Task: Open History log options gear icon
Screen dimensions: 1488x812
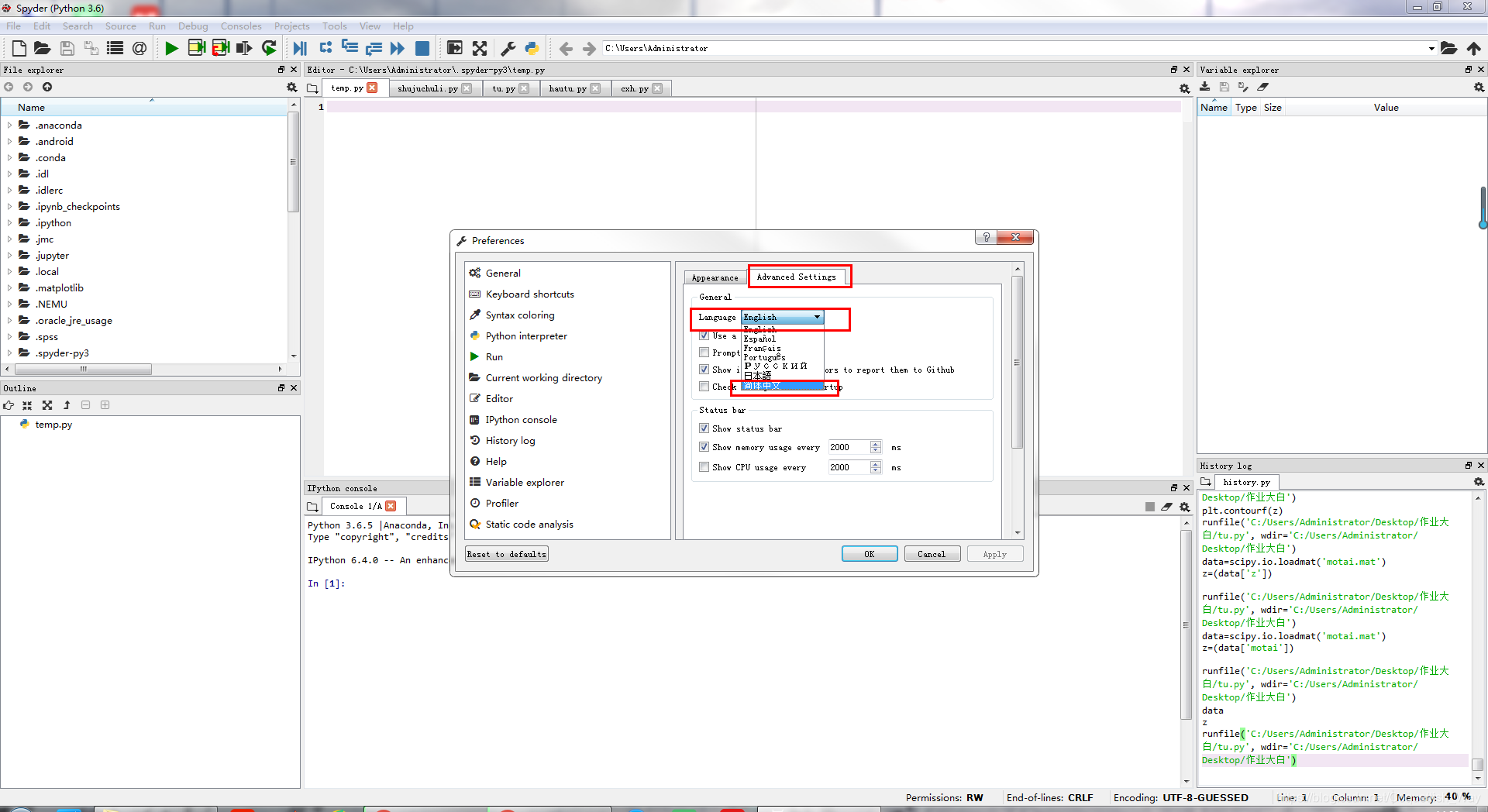Action: pos(1478,481)
